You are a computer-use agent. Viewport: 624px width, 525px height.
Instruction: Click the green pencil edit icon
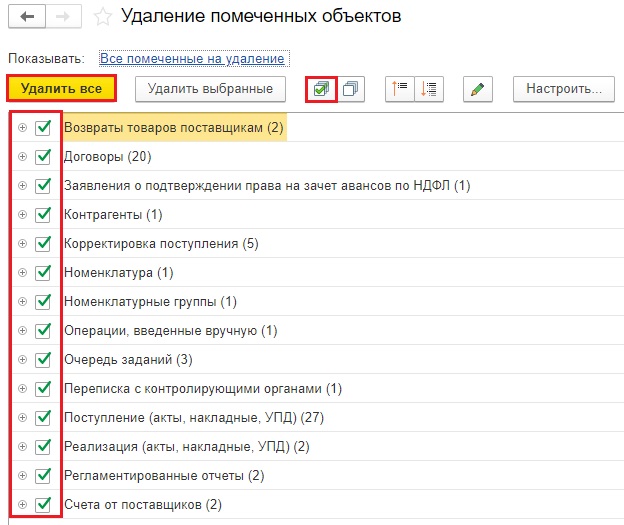click(479, 89)
